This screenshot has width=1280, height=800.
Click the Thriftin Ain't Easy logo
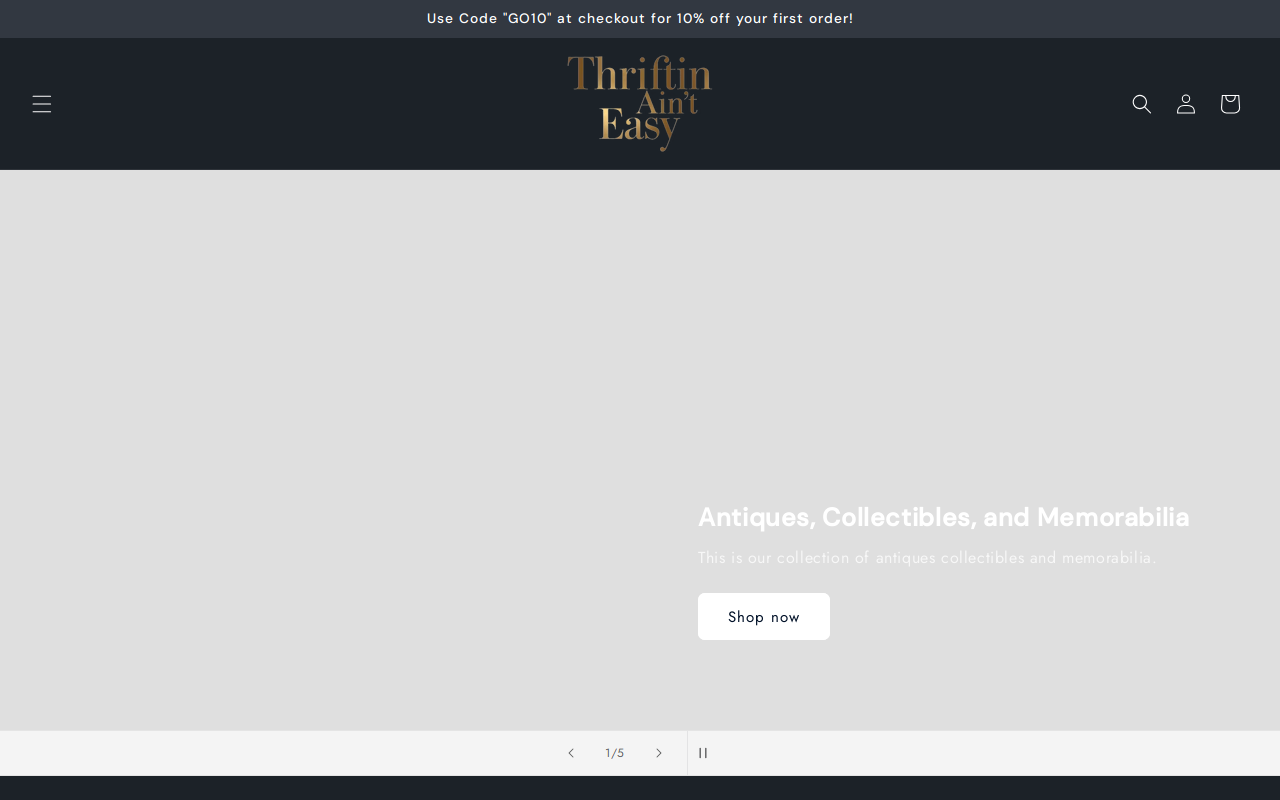pyautogui.click(x=640, y=104)
